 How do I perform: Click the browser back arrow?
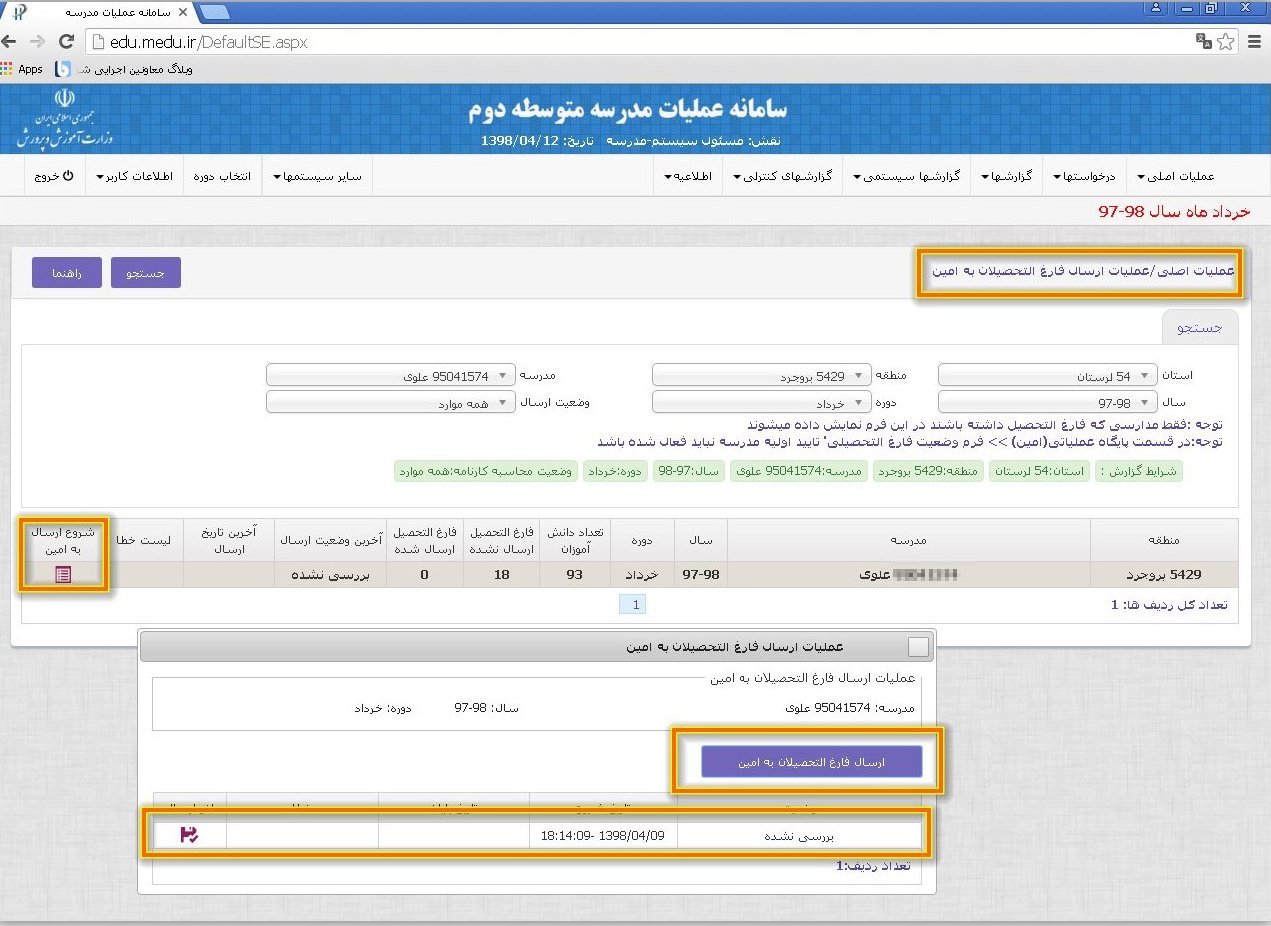pyautogui.click(x=11, y=42)
